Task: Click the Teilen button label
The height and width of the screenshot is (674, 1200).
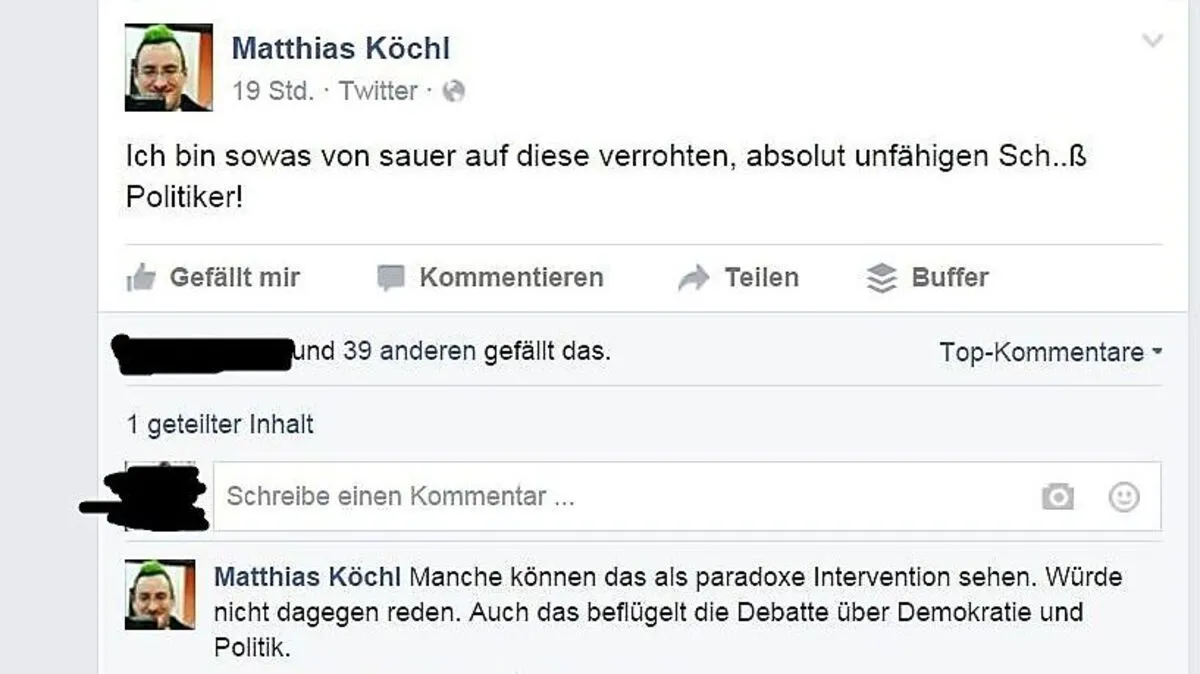Action: 762,277
